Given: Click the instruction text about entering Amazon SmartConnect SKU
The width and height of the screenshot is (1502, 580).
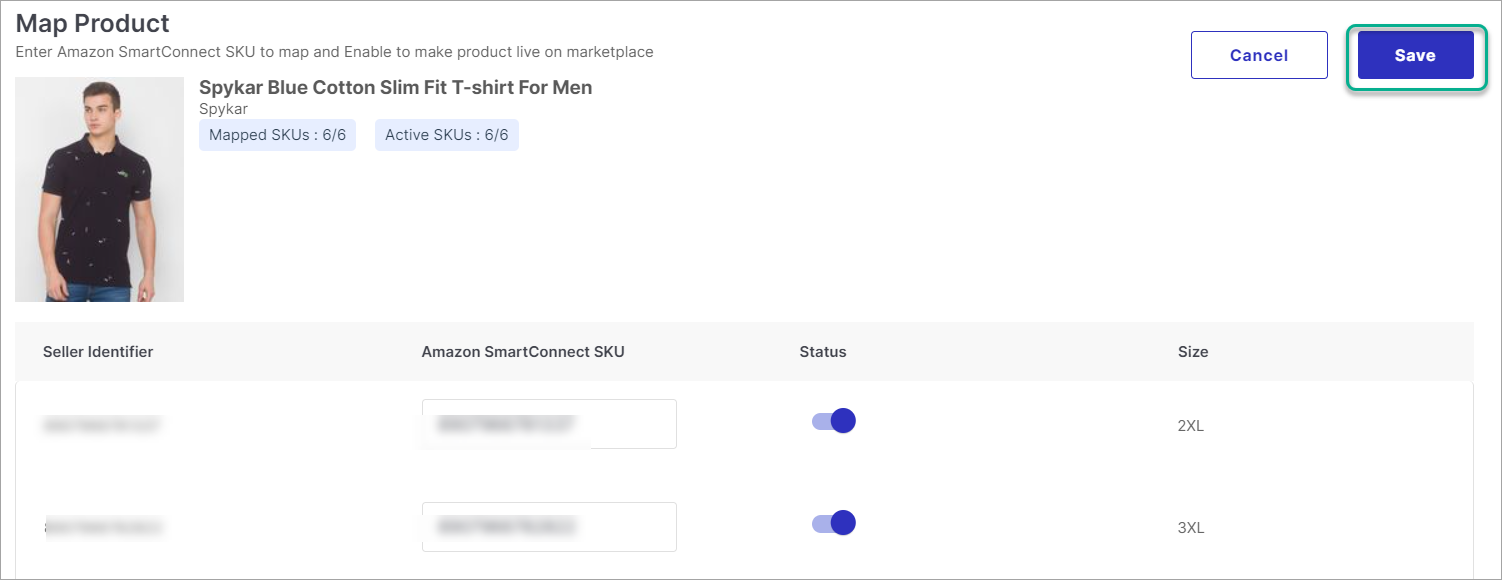Looking at the screenshot, I should point(334,52).
